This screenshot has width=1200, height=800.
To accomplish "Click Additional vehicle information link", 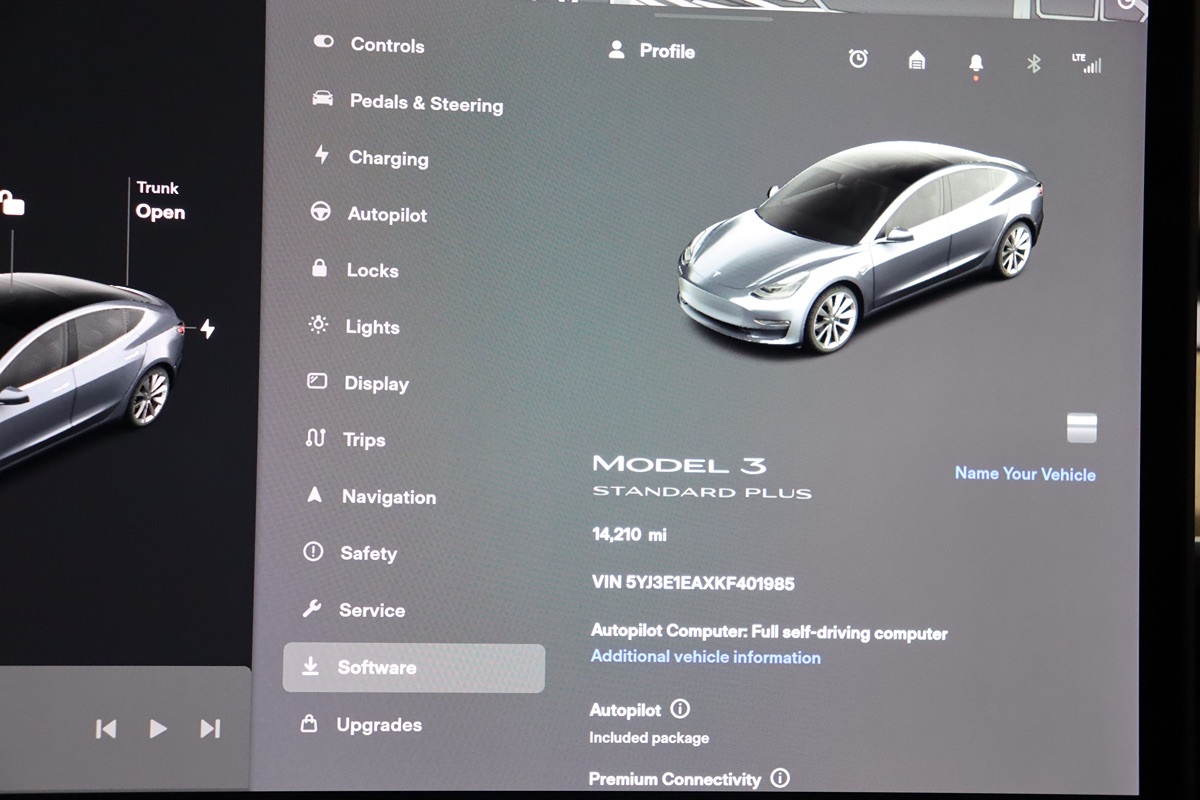I will [x=705, y=657].
